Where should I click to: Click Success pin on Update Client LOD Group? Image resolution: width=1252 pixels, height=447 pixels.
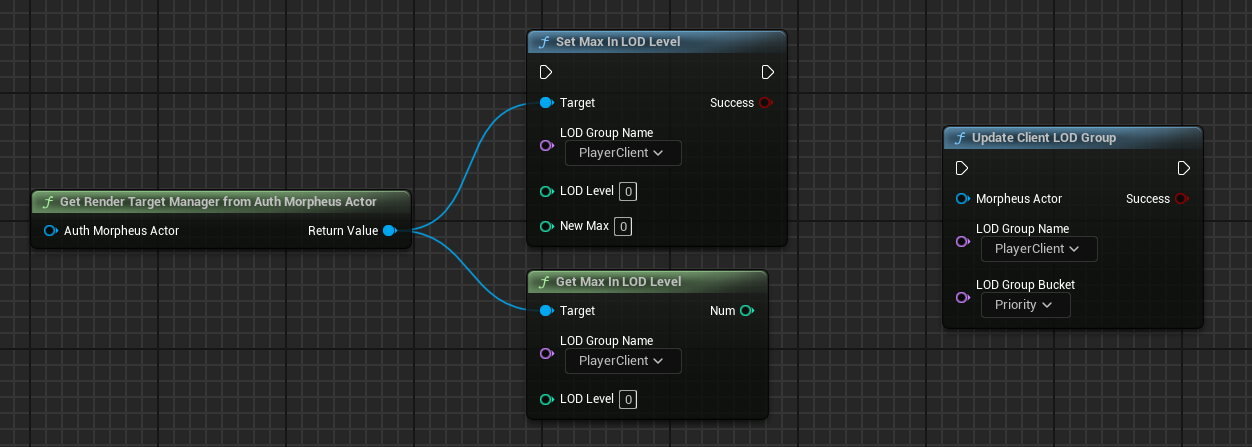(1181, 199)
